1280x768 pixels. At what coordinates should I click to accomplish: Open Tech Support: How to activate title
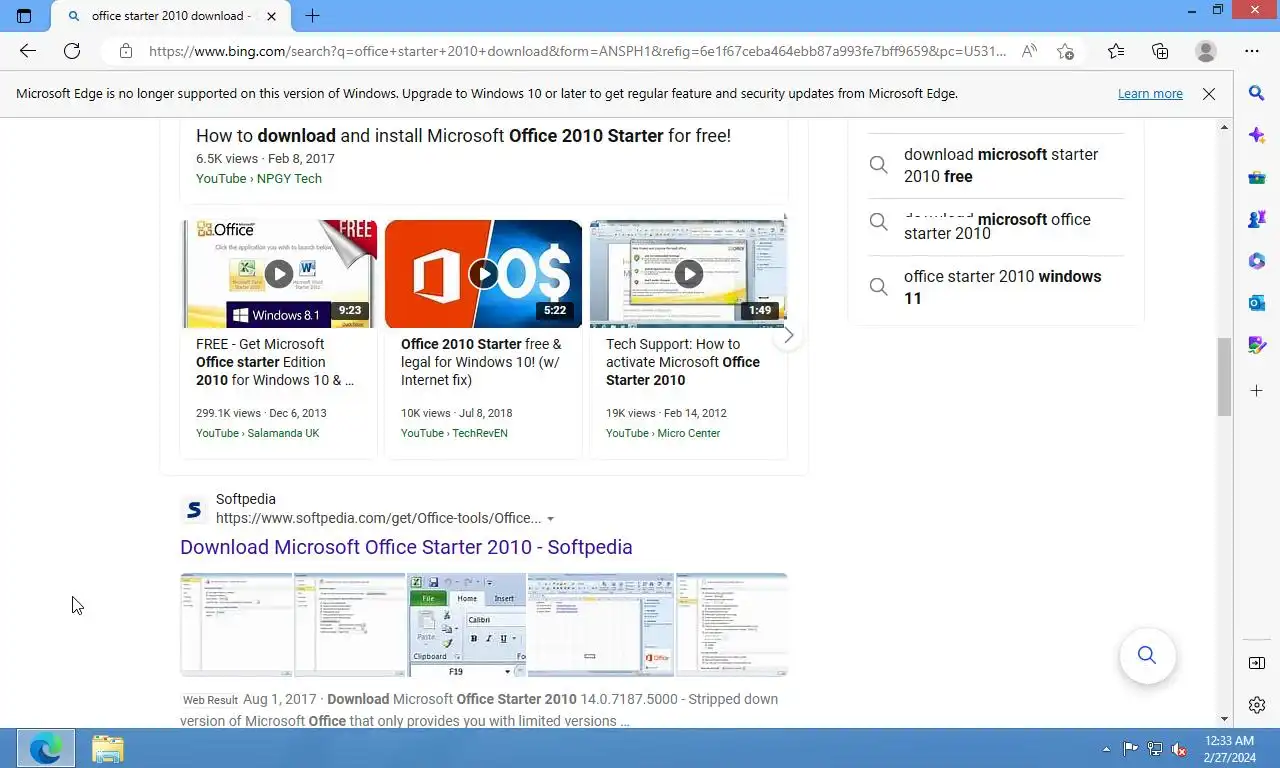click(x=683, y=362)
